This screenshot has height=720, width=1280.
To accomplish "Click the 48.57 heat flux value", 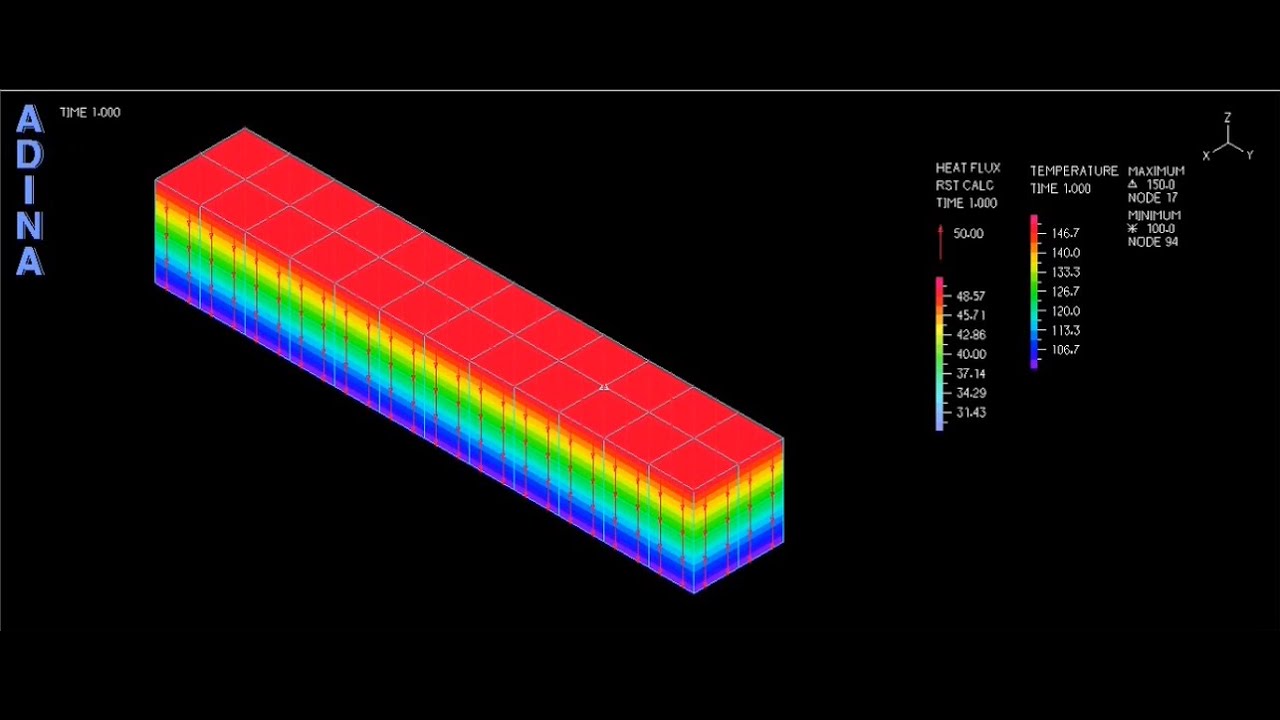I will tap(971, 297).
